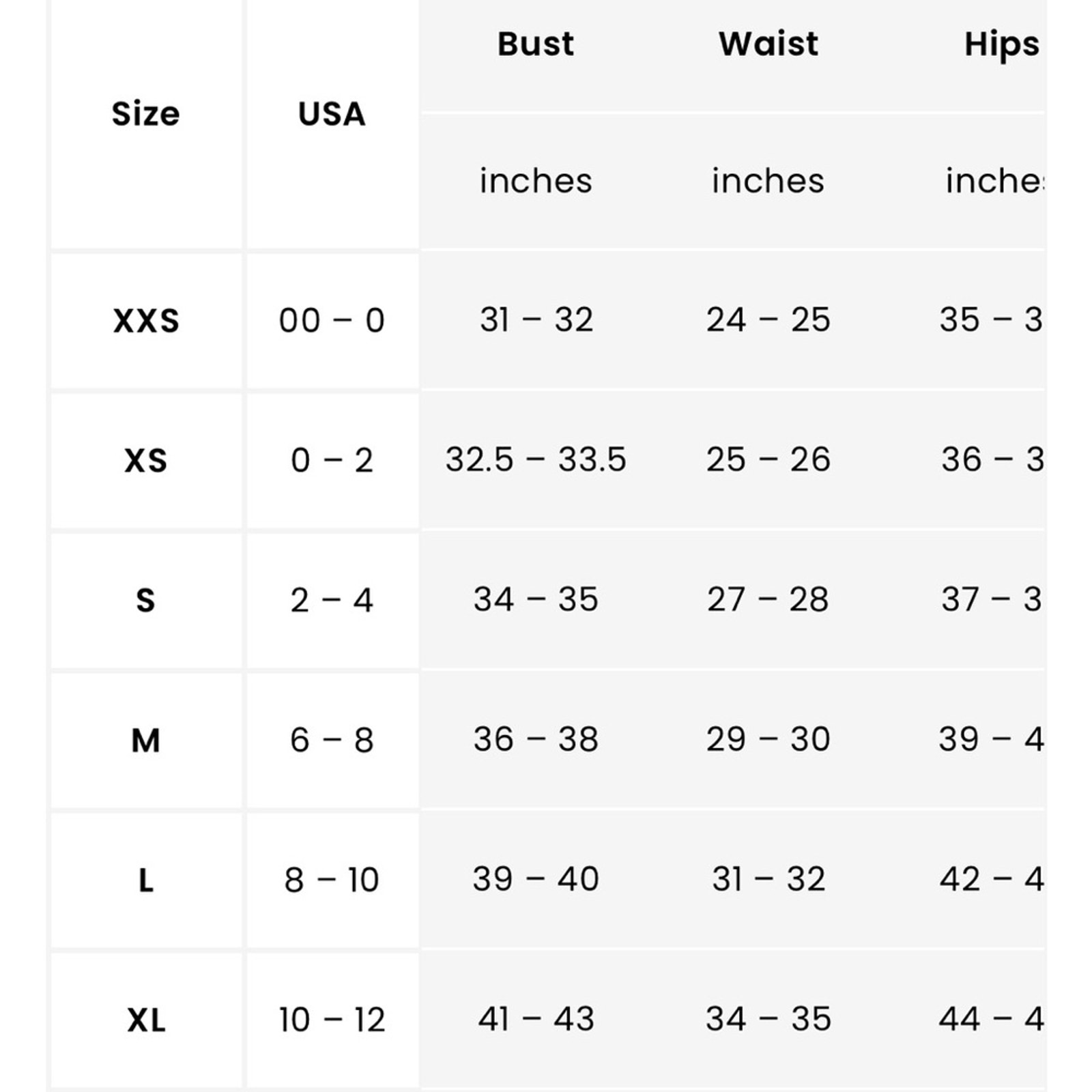Select the bust 41 – 43 cell
This screenshot has width=1092, height=1092.
[536, 1019]
